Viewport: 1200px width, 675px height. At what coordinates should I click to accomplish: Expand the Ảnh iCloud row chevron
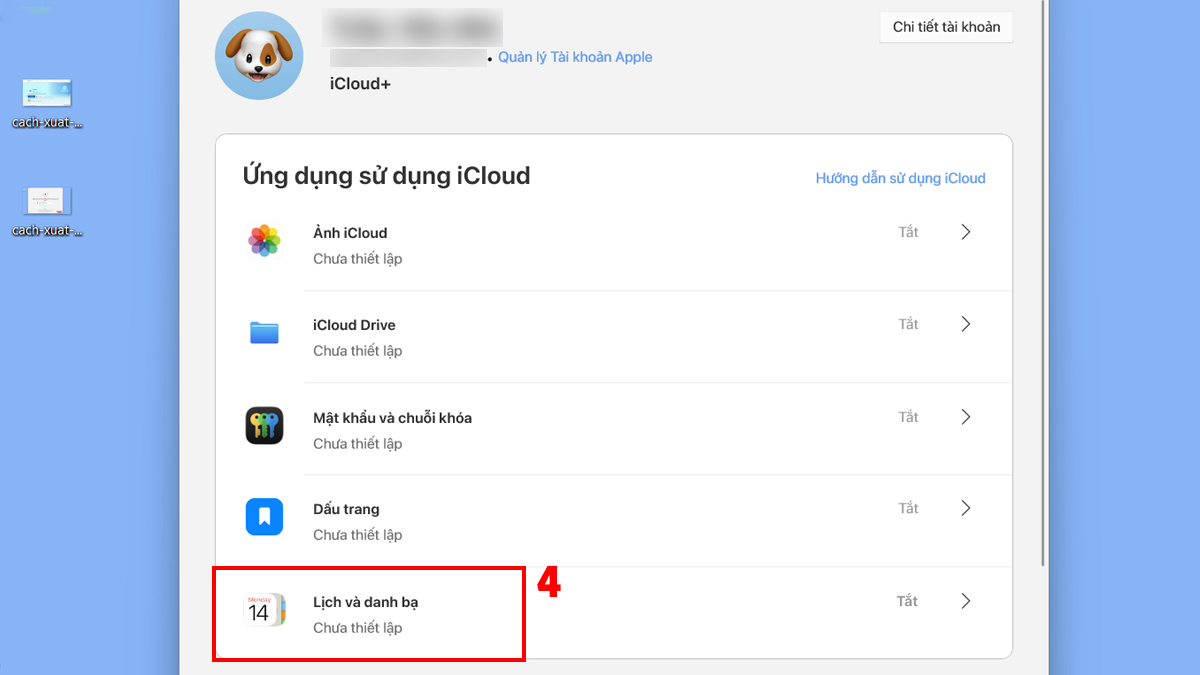(x=966, y=232)
